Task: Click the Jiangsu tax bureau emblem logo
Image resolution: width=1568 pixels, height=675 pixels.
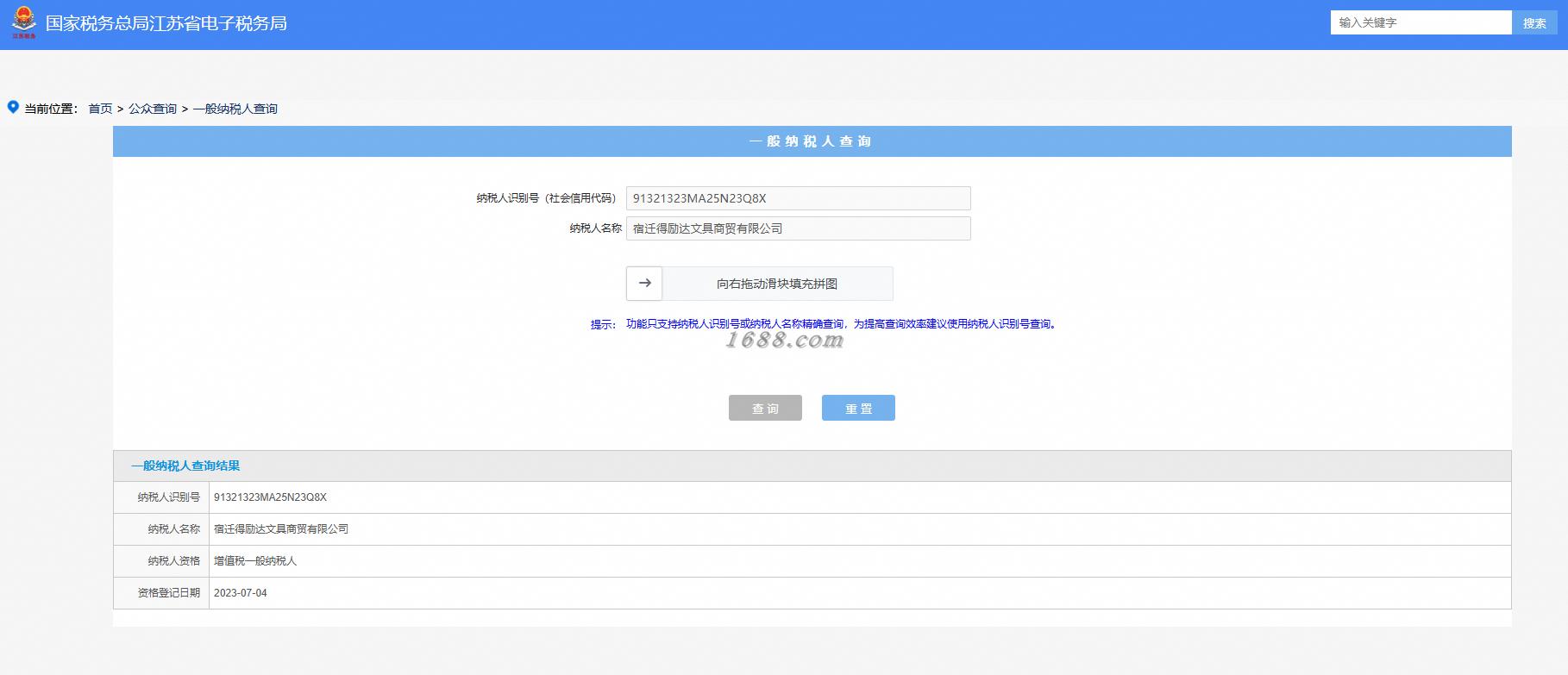Action: point(24,22)
